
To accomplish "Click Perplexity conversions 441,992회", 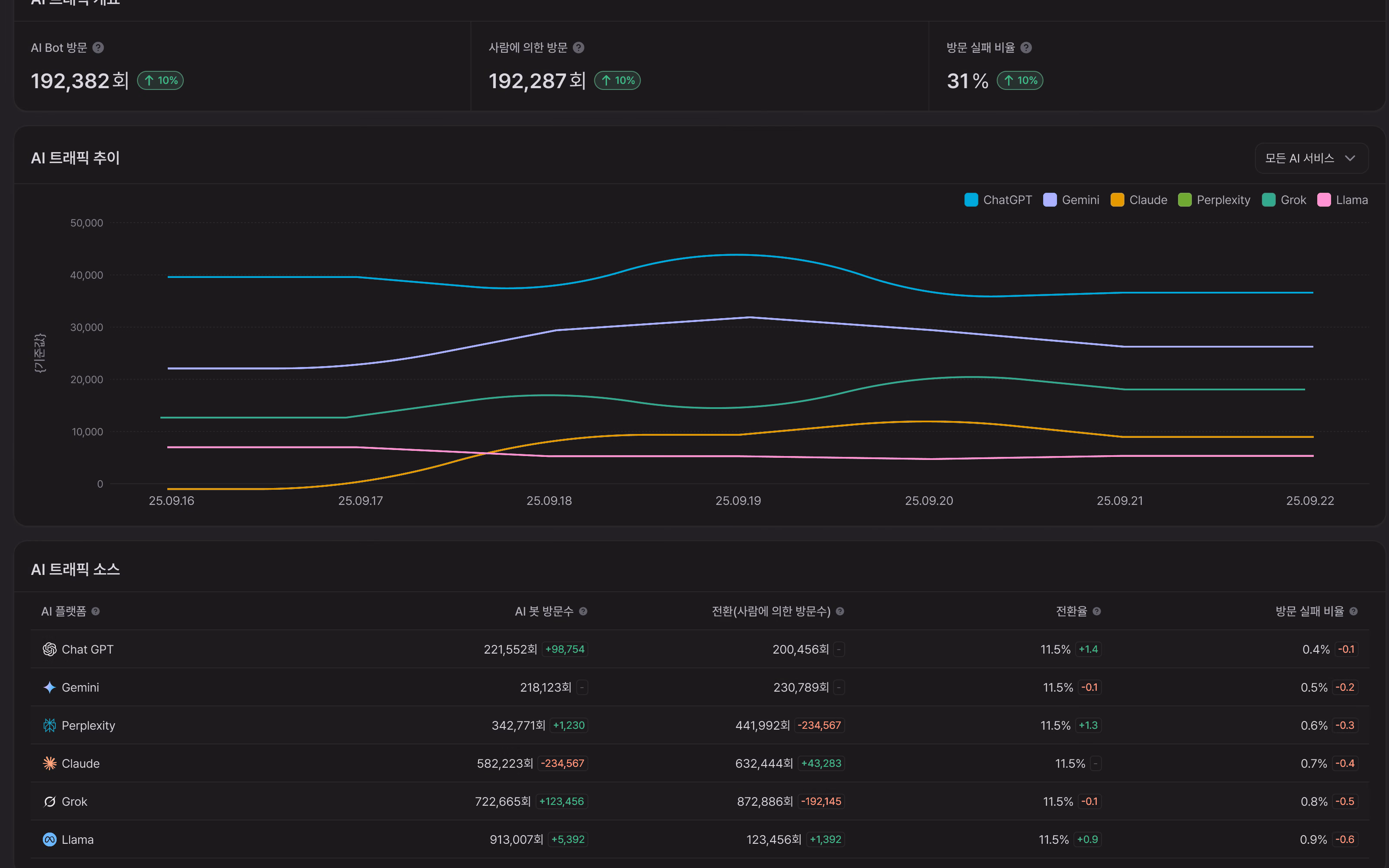I will pos(763,726).
